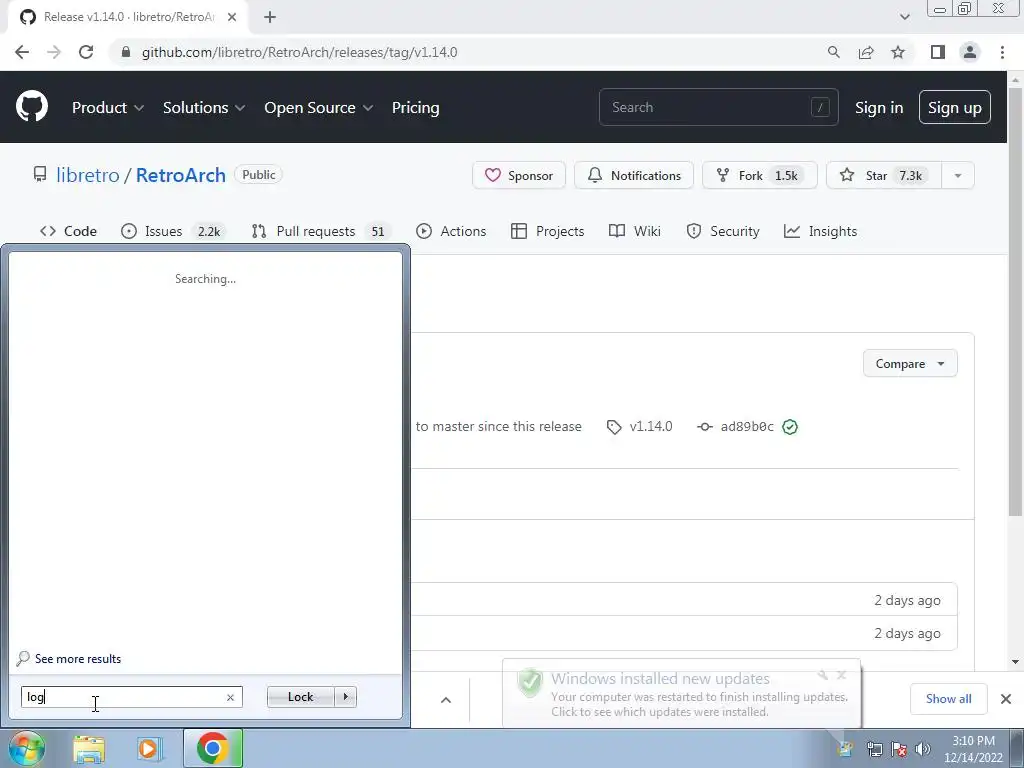
Task: Open the Compare dropdown
Action: (910, 364)
